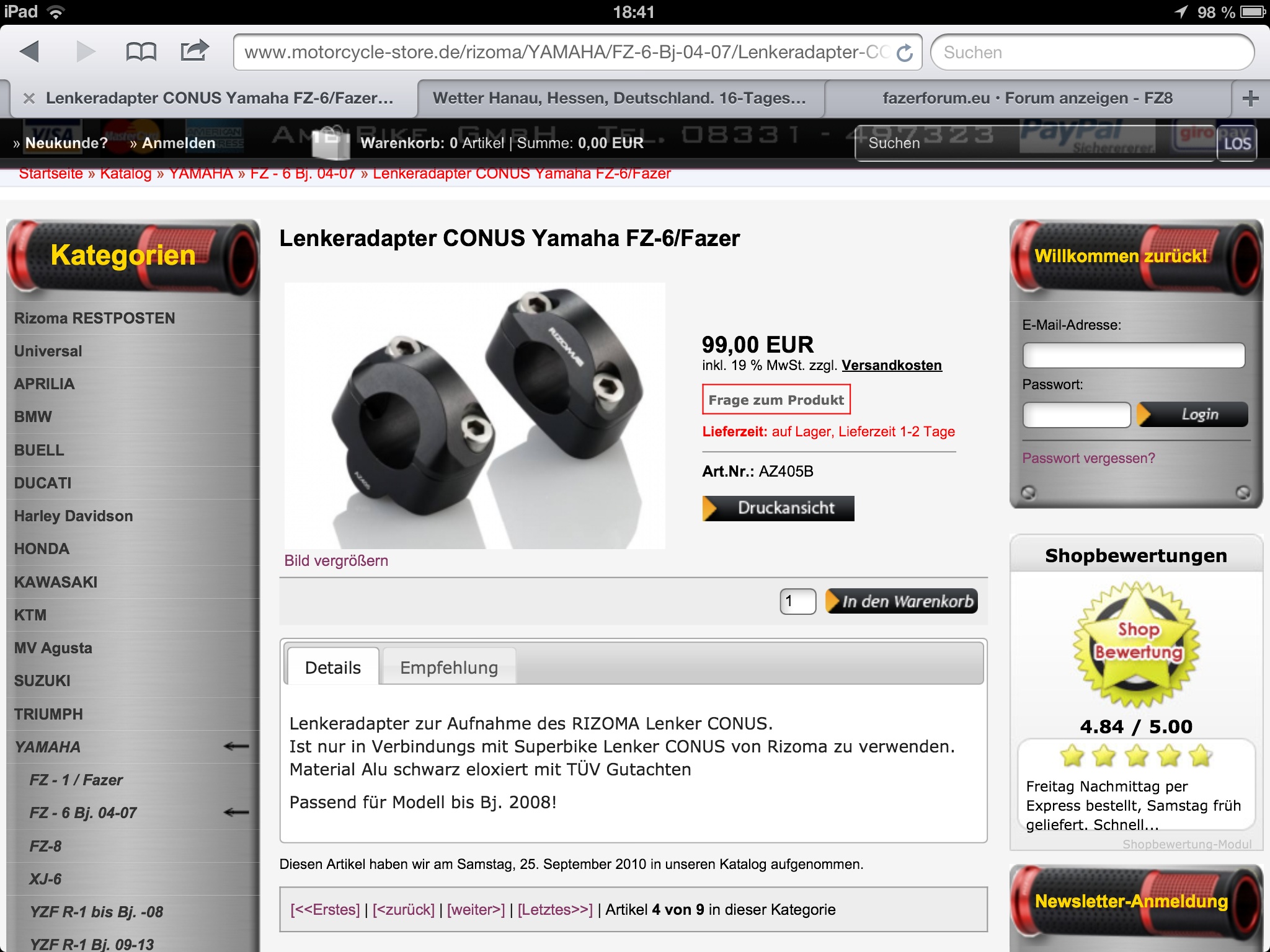The width and height of the screenshot is (1270, 952).
Task: Tap the share icon in toolbar
Action: click(x=194, y=50)
